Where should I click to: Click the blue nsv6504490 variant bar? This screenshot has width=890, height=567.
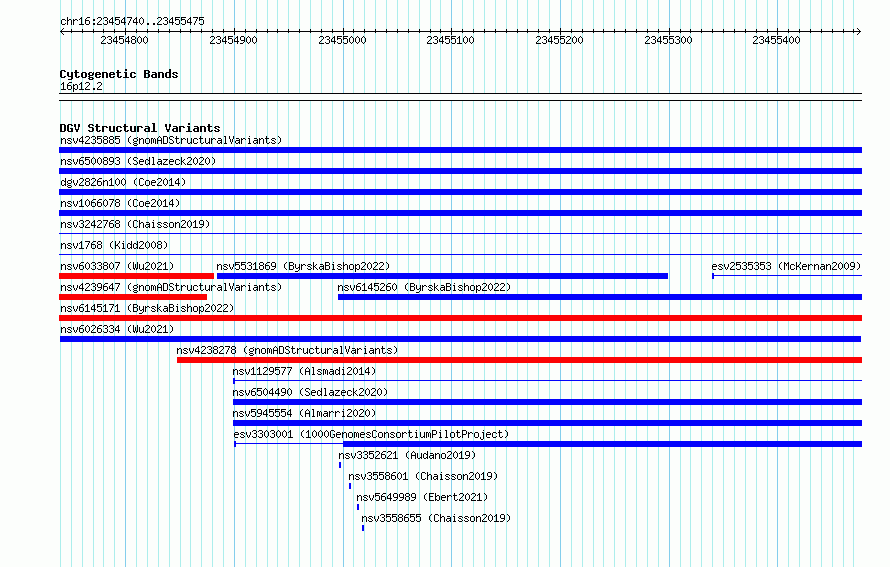[x=547, y=402]
